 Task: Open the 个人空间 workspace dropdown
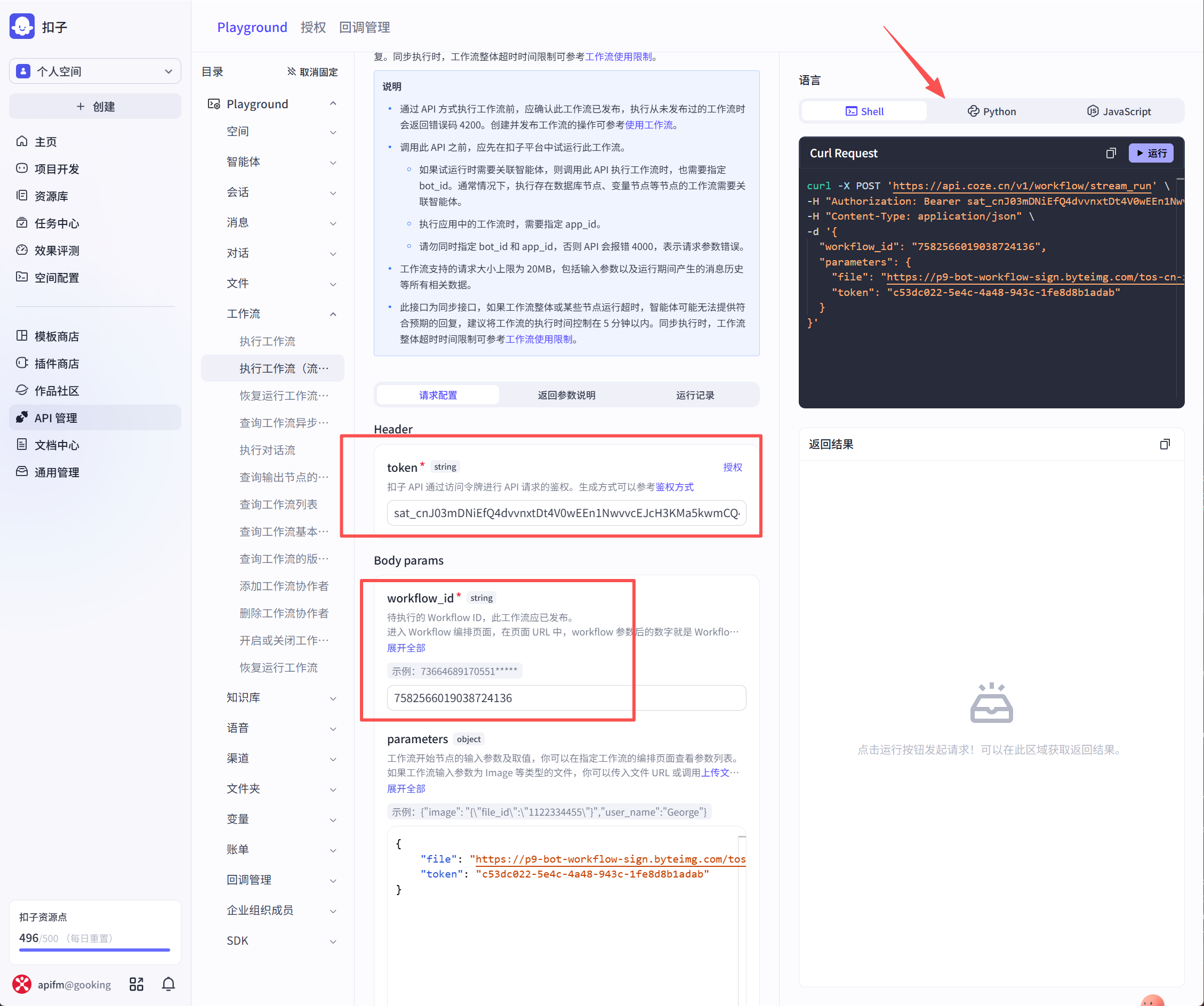point(95,71)
